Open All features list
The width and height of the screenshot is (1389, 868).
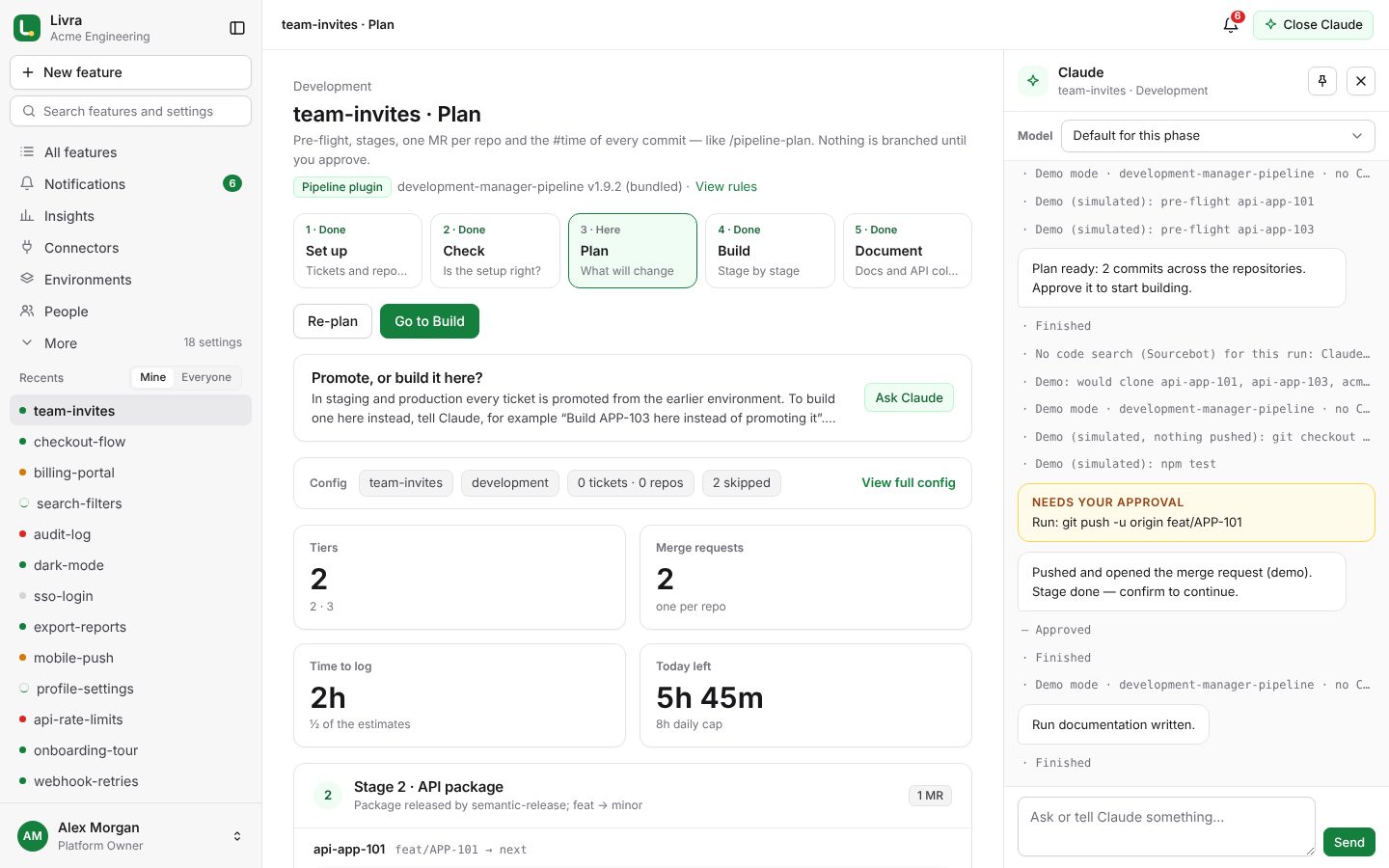130,152
